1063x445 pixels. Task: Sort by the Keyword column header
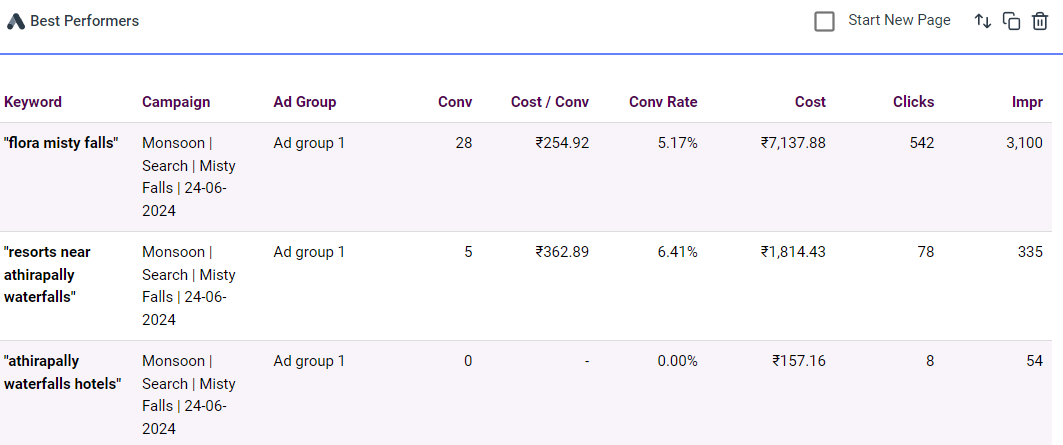pos(33,102)
